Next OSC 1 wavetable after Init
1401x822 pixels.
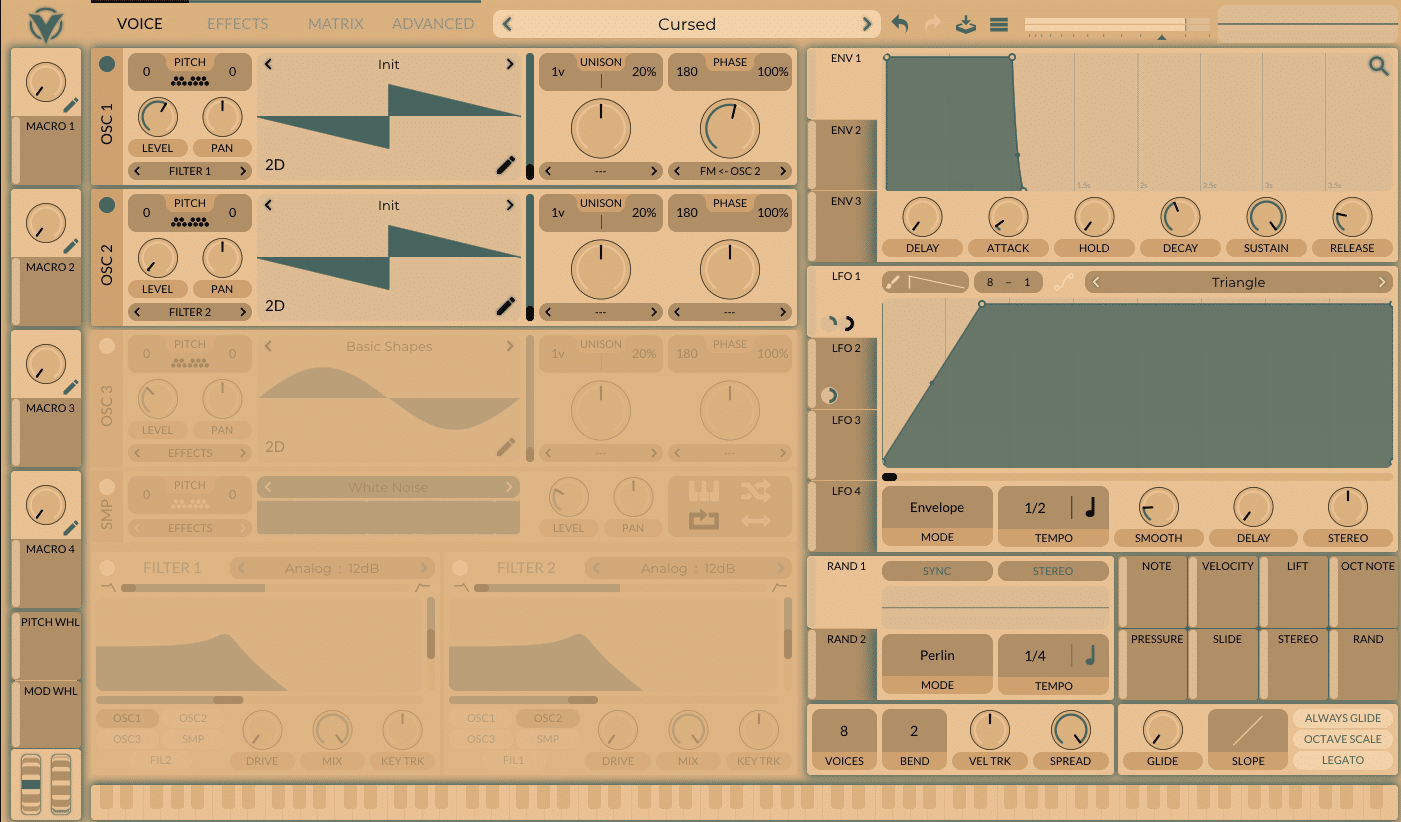click(x=510, y=64)
